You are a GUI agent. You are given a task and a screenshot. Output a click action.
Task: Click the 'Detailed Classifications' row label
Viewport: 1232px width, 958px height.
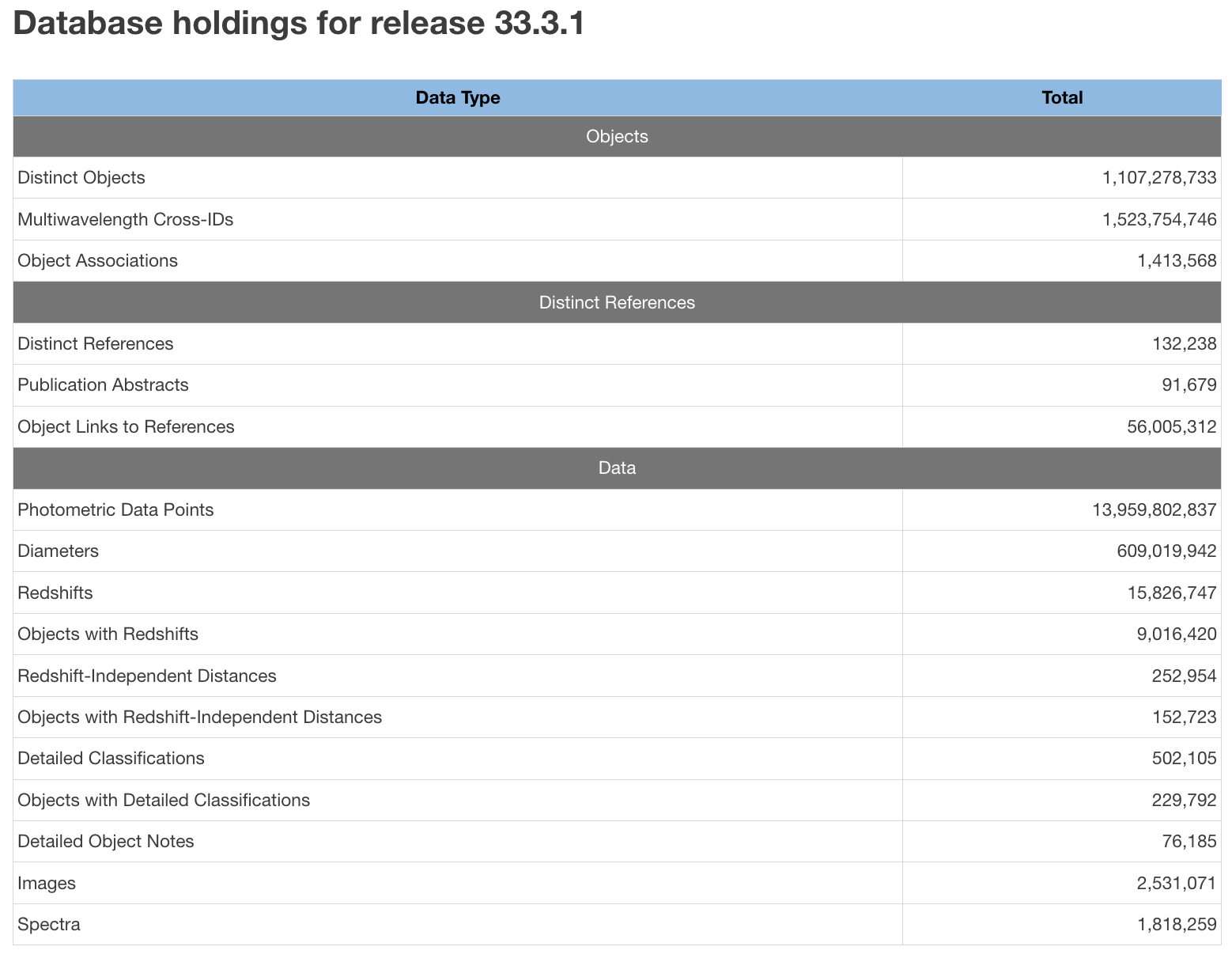[x=111, y=759]
